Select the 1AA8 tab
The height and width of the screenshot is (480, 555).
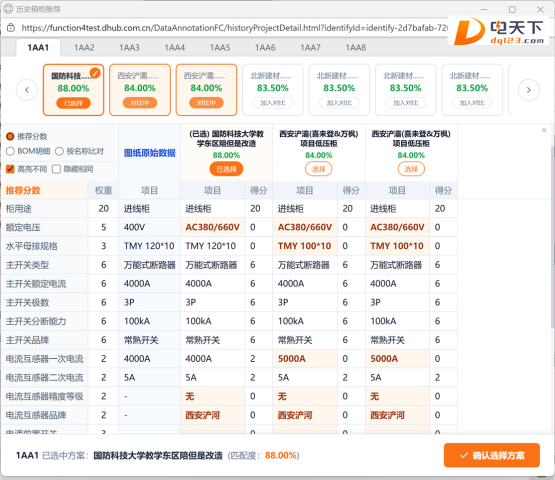(356, 48)
